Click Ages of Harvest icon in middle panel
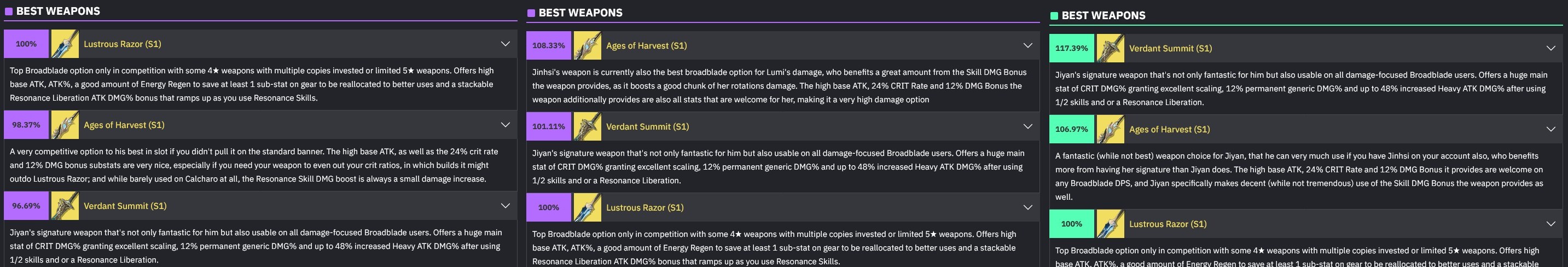The height and width of the screenshot is (267, 1568). (x=588, y=45)
